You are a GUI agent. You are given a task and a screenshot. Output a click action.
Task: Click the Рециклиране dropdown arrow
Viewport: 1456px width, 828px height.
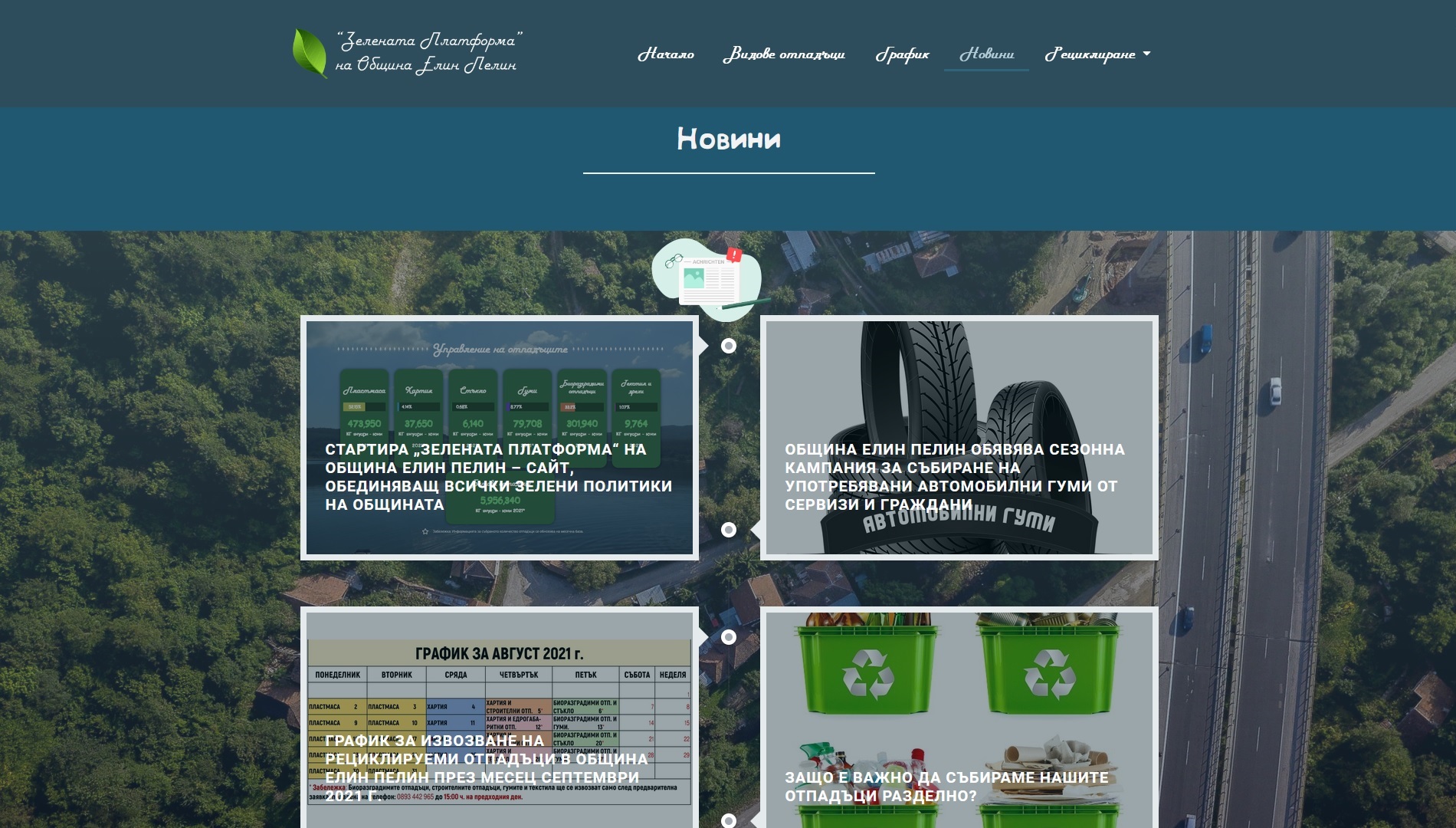1146,54
